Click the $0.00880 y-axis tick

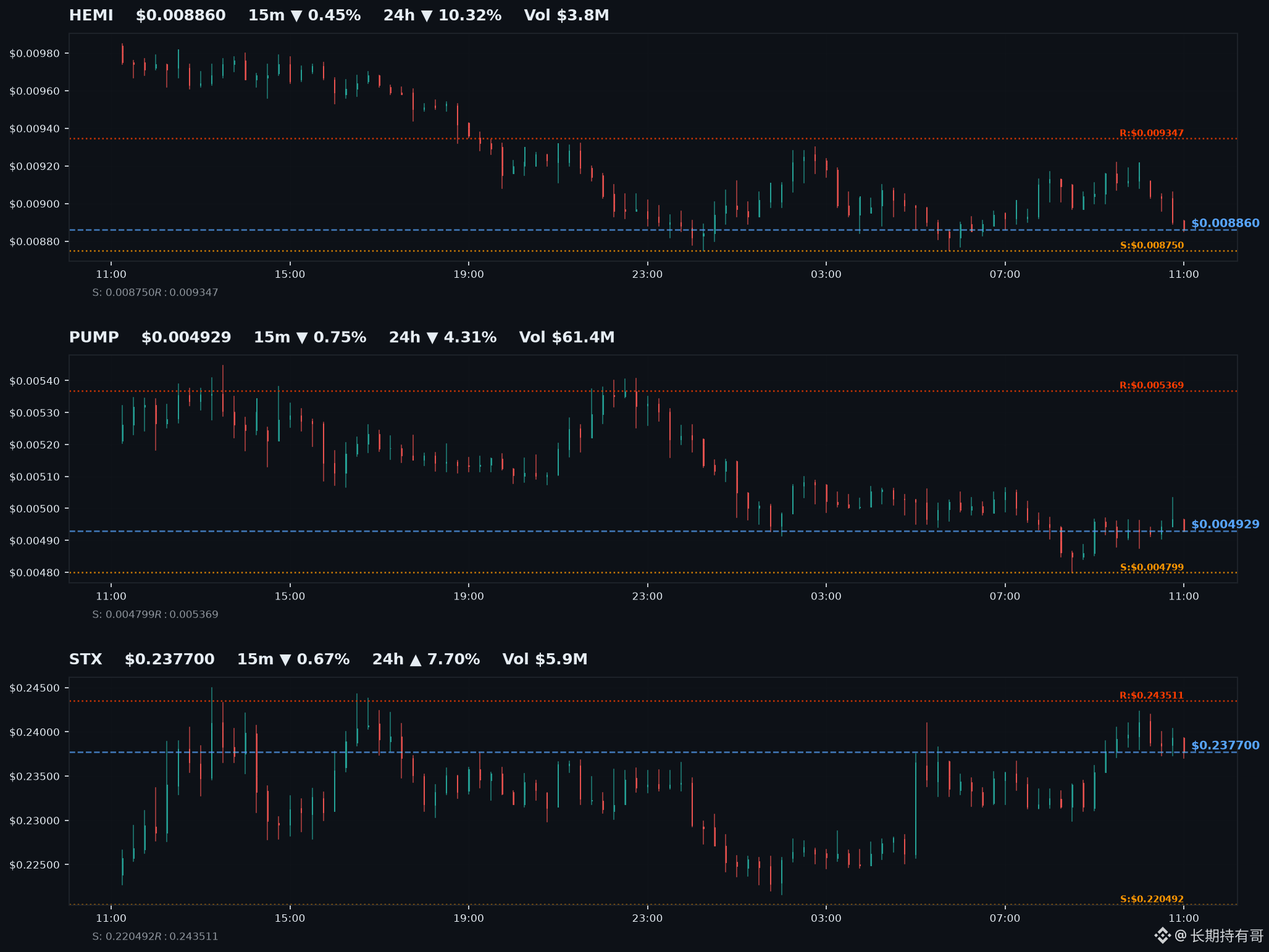[35, 242]
